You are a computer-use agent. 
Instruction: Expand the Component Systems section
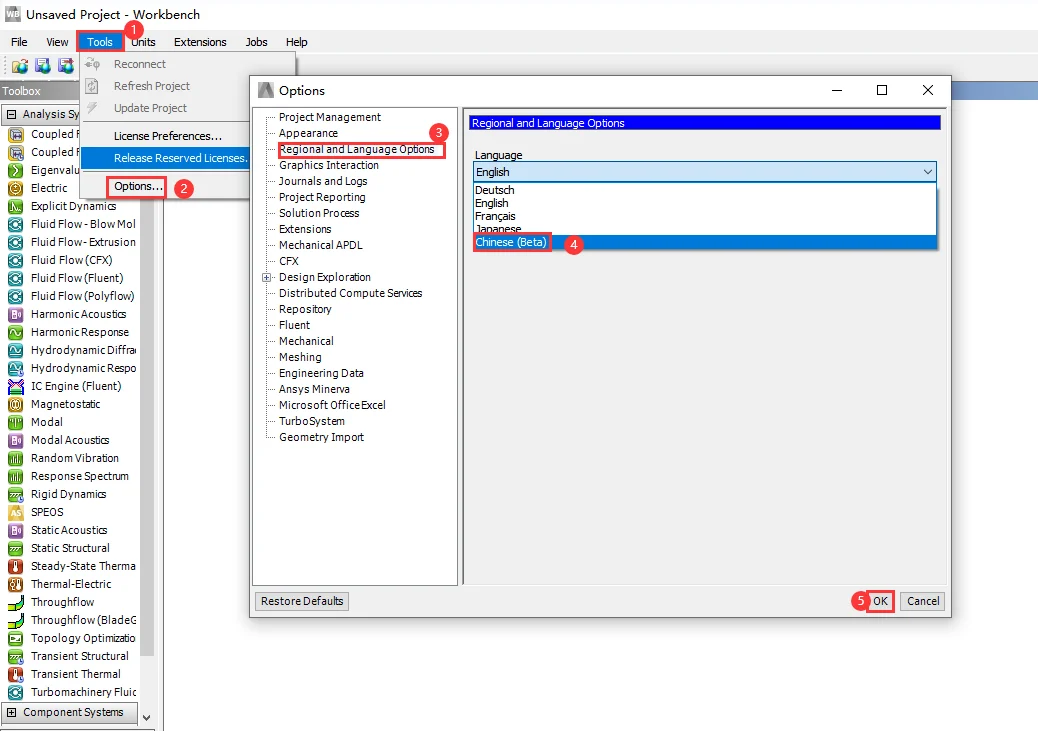[11, 712]
